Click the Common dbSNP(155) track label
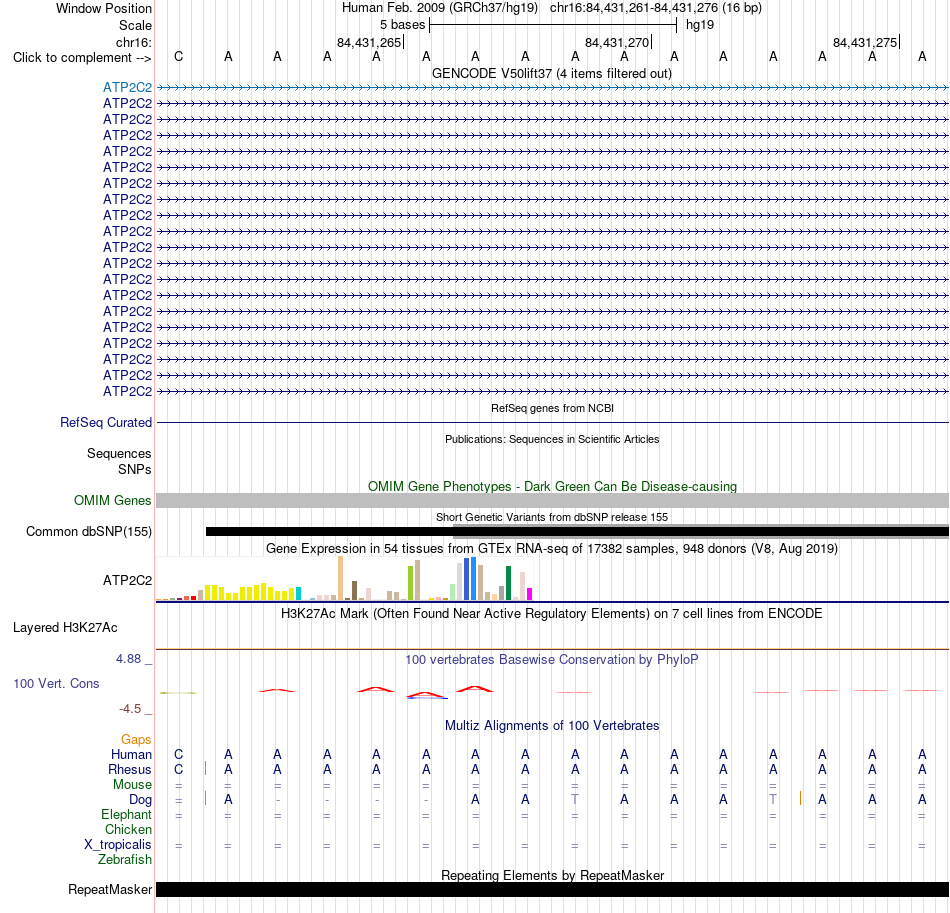Viewport: 950px width, 913px height. tap(89, 531)
